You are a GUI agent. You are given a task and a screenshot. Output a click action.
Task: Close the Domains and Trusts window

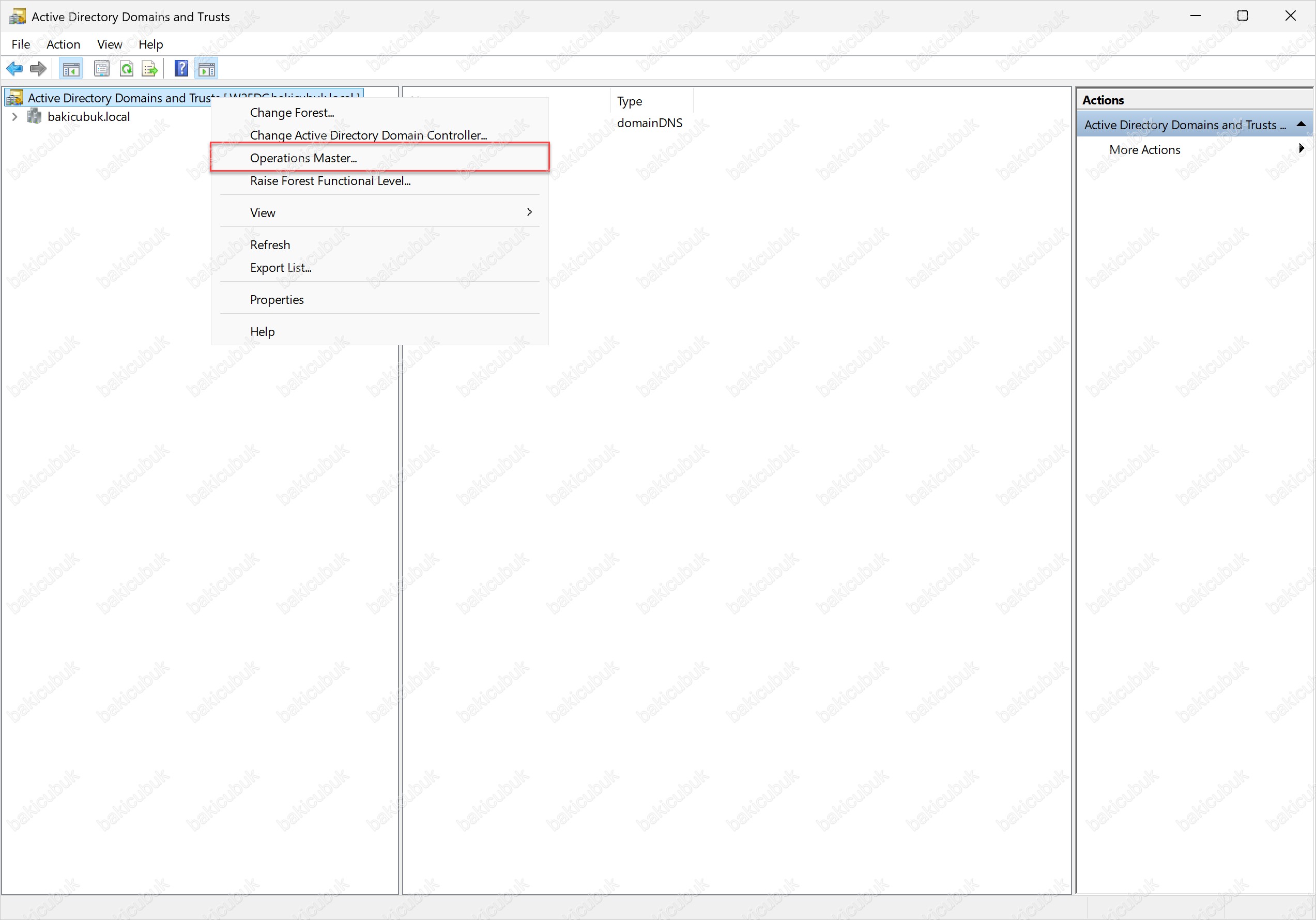point(1290,16)
